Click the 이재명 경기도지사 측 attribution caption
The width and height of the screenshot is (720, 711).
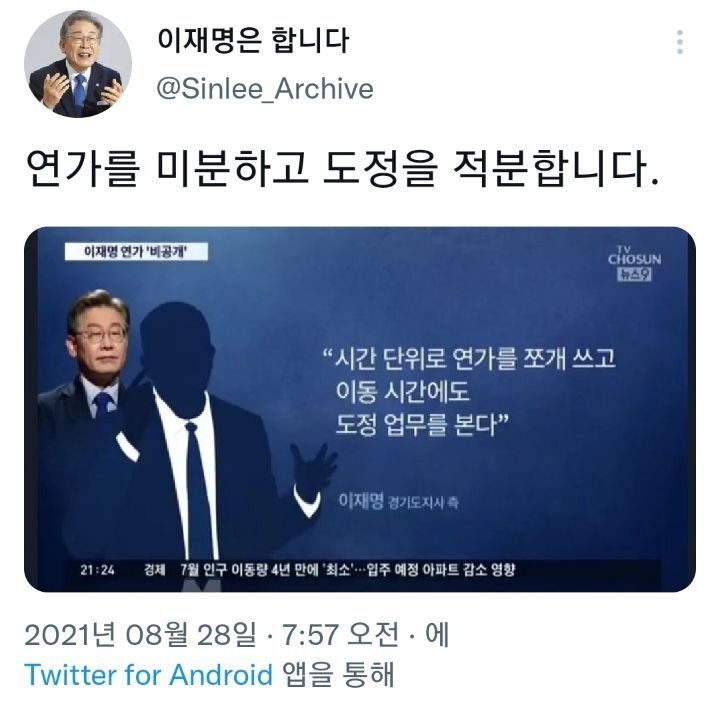[398, 501]
